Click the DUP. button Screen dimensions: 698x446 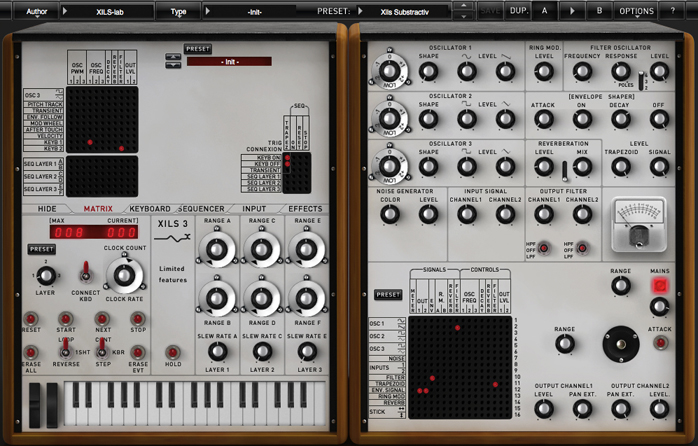click(x=519, y=11)
